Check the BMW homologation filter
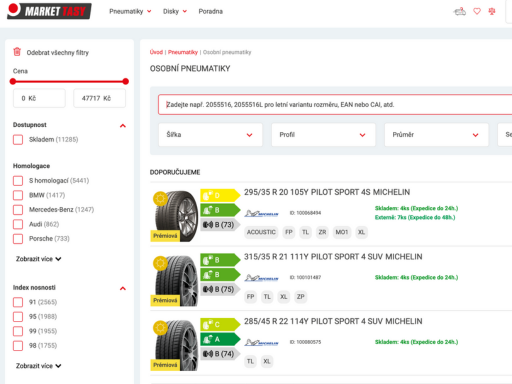Image resolution: width=512 pixels, height=384 pixels. (18, 195)
